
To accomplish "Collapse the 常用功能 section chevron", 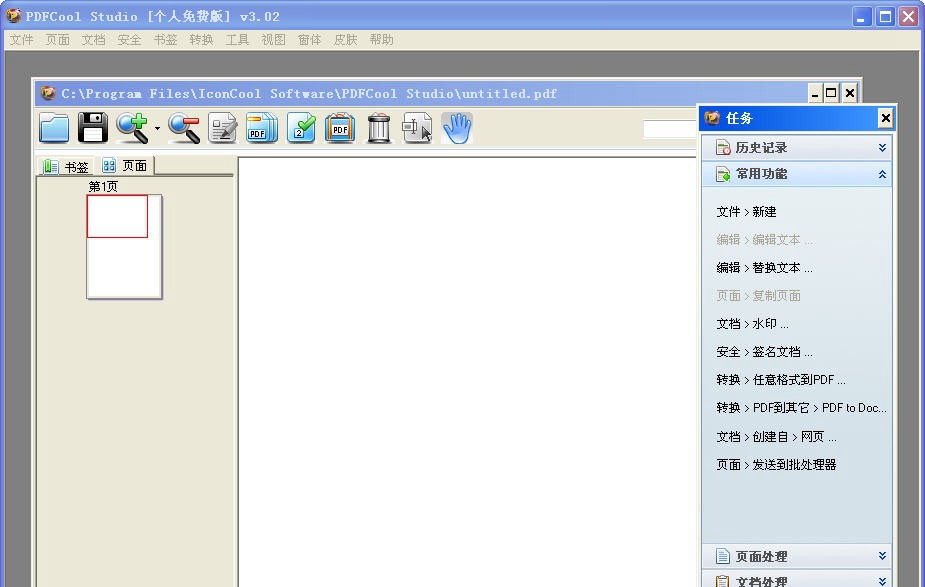I will coord(882,174).
